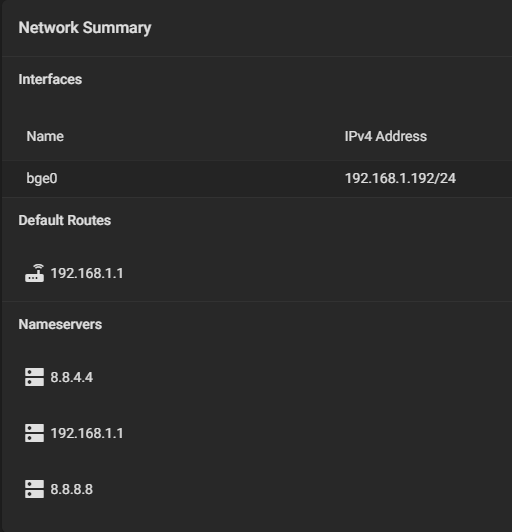Click the IPv4 Address column header

pos(386,136)
